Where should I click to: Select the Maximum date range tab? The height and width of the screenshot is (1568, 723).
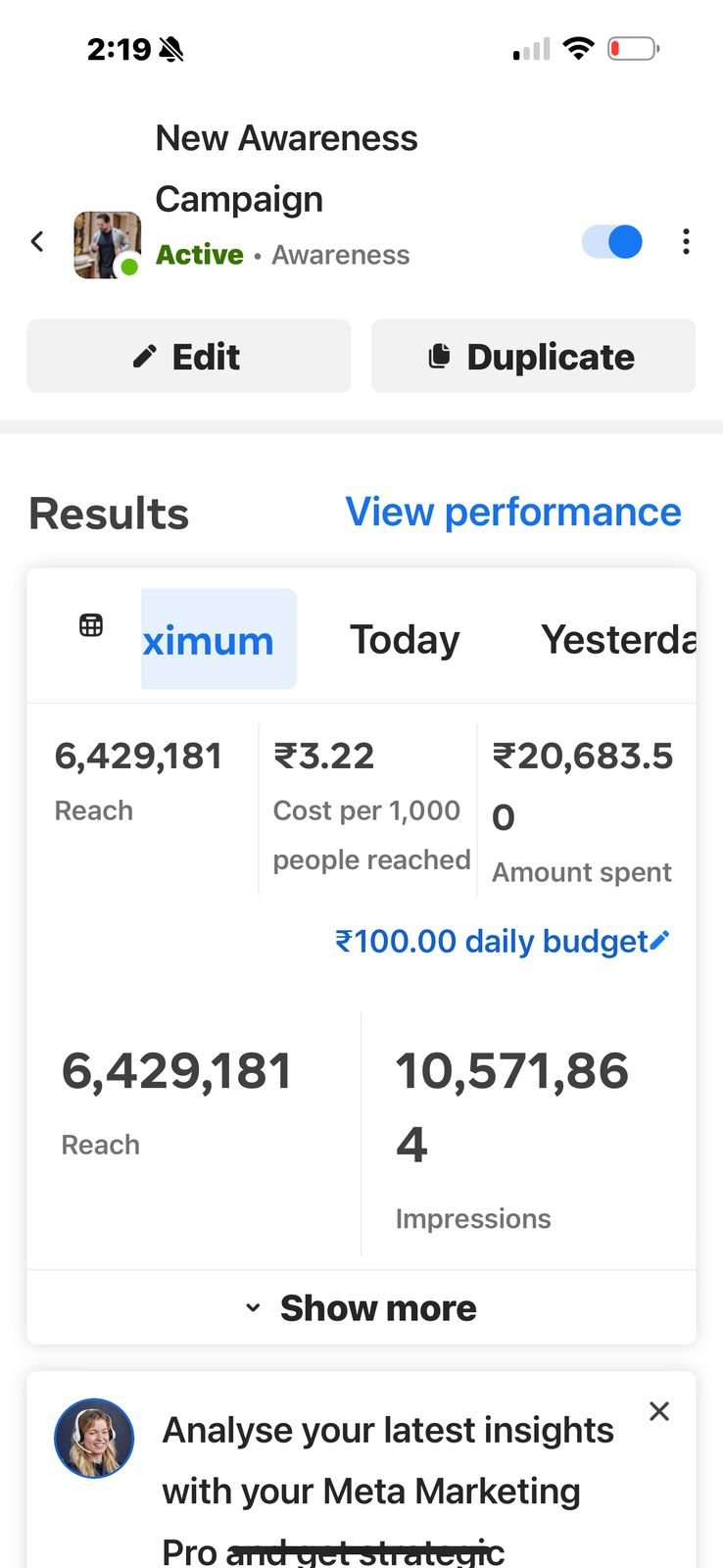point(218,639)
